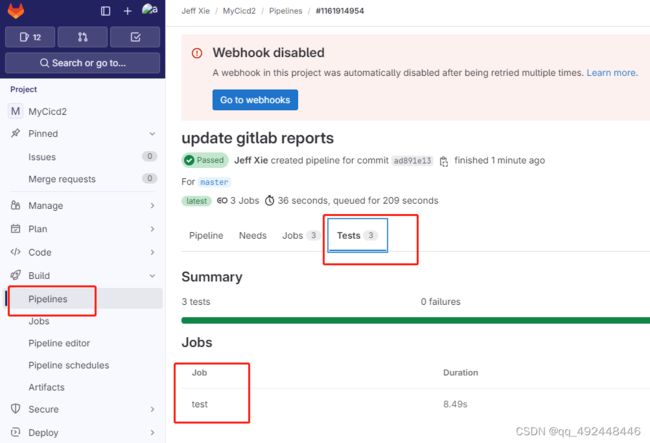Open Merge requests in the sidebar
The image size is (650, 443).
[x=82, y=179]
